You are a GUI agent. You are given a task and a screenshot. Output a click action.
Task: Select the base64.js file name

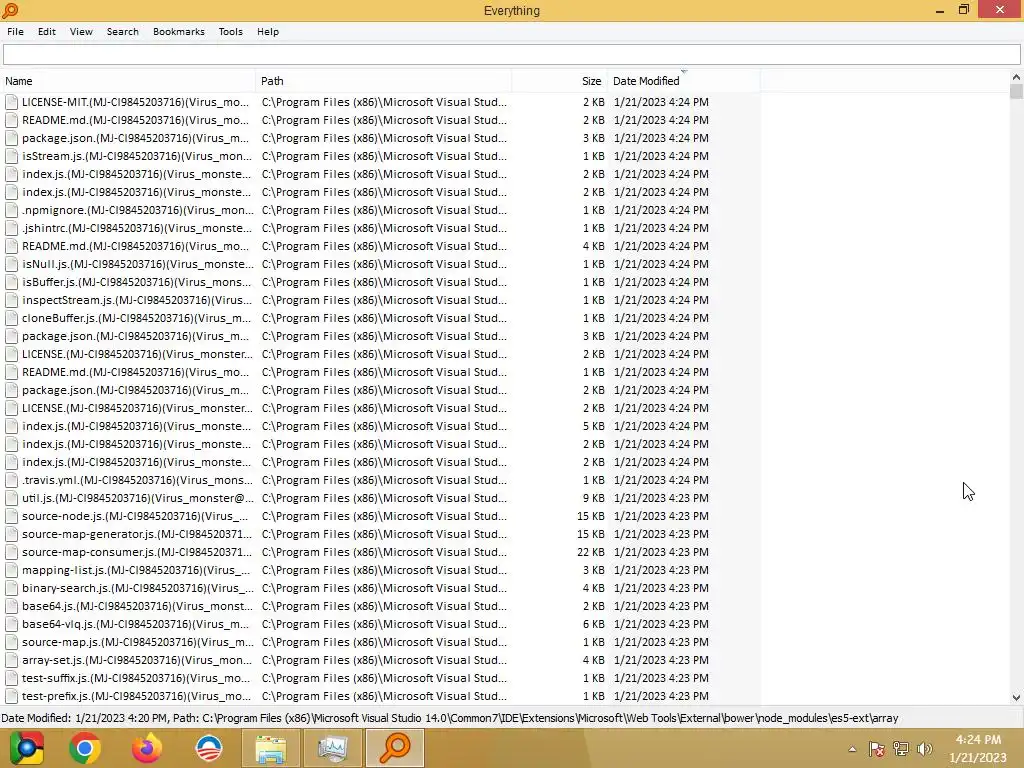tap(136, 606)
